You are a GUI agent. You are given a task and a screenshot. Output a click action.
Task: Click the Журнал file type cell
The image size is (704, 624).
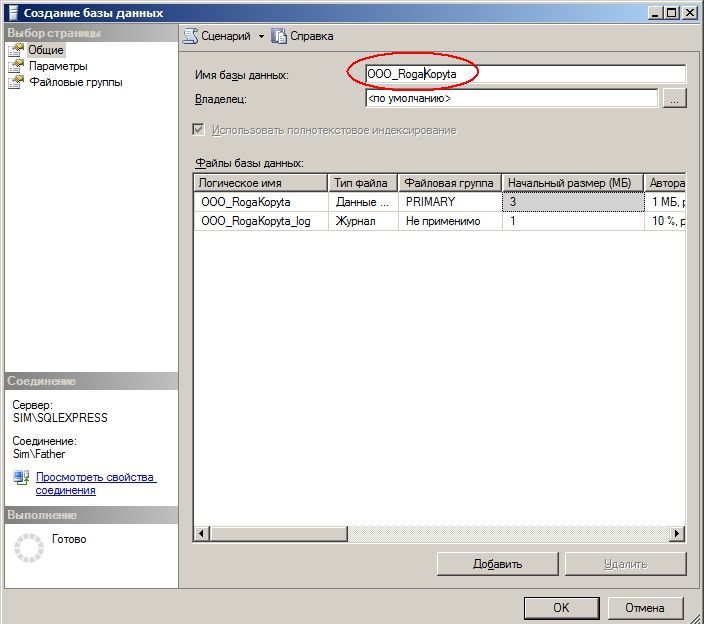[x=363, y=221]
